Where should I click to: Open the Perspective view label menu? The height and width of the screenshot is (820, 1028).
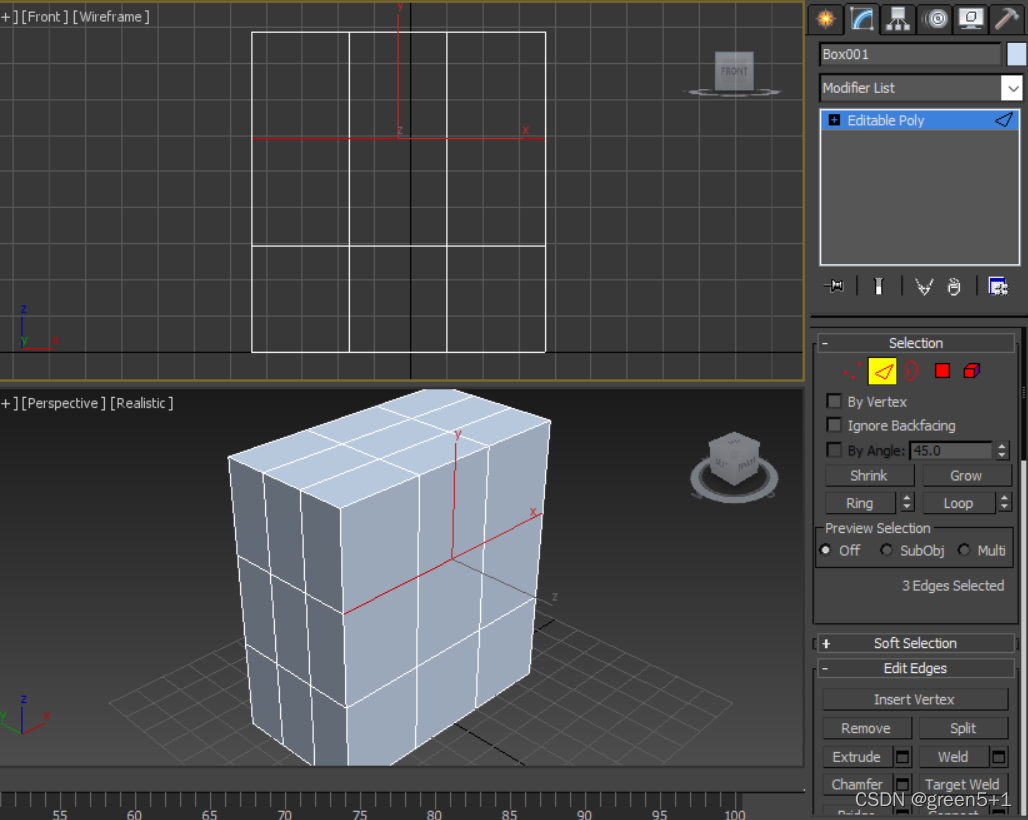[64, 403]
